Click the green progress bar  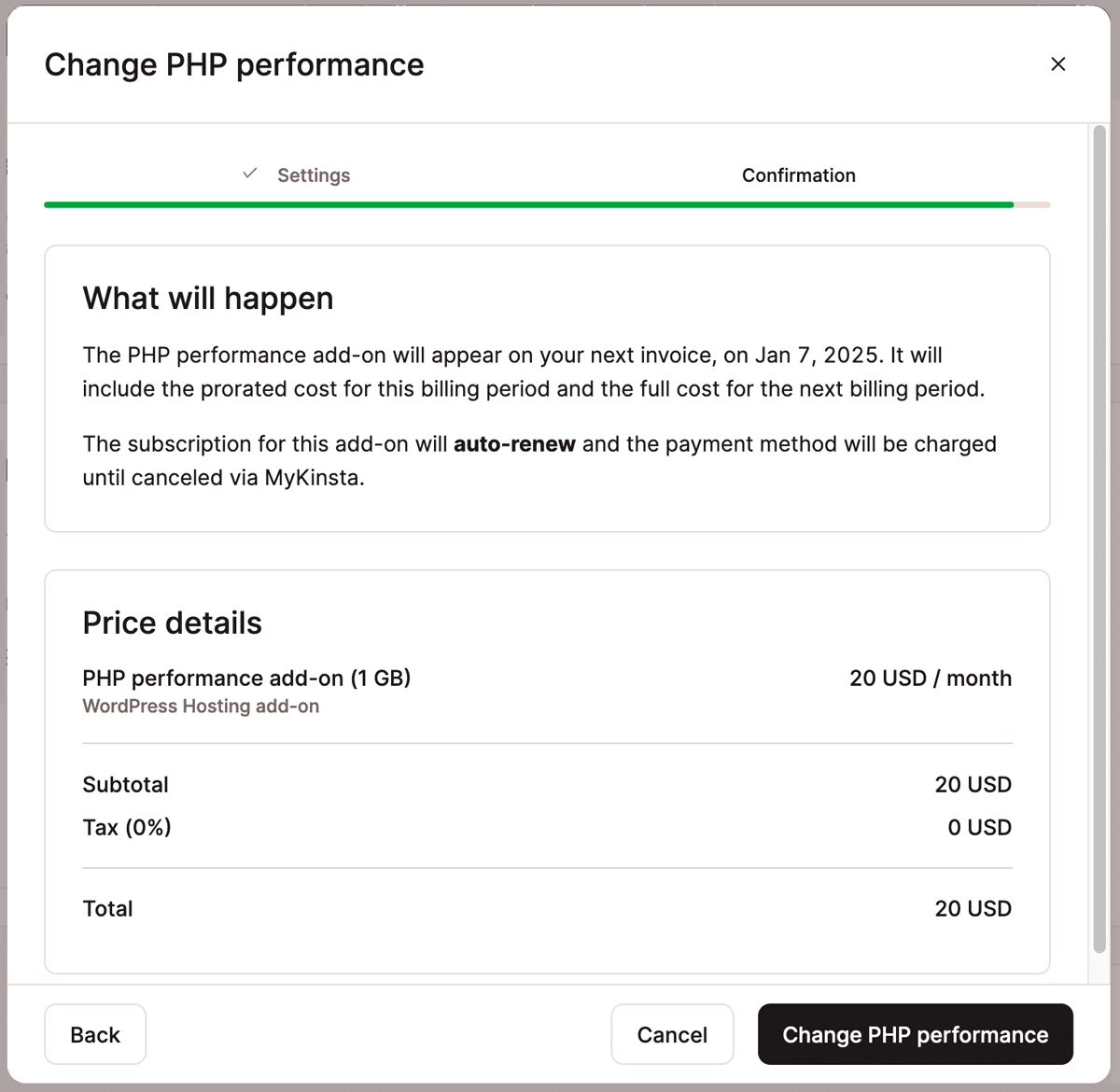click(x=527, y=203)
